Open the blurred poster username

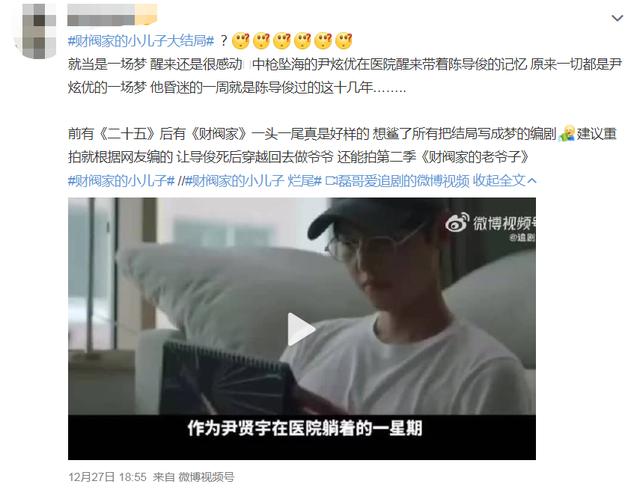point(112,15)
